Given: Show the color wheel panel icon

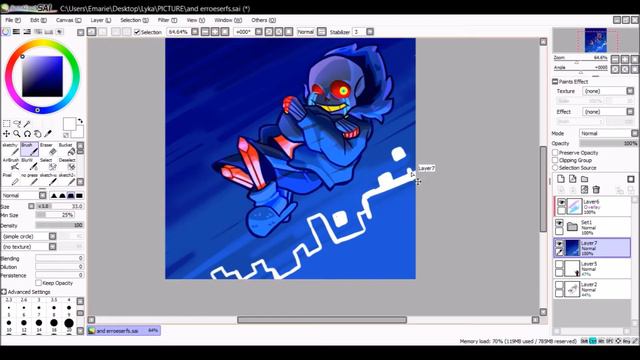Looking at the screenshot, I should click(6, 31).
